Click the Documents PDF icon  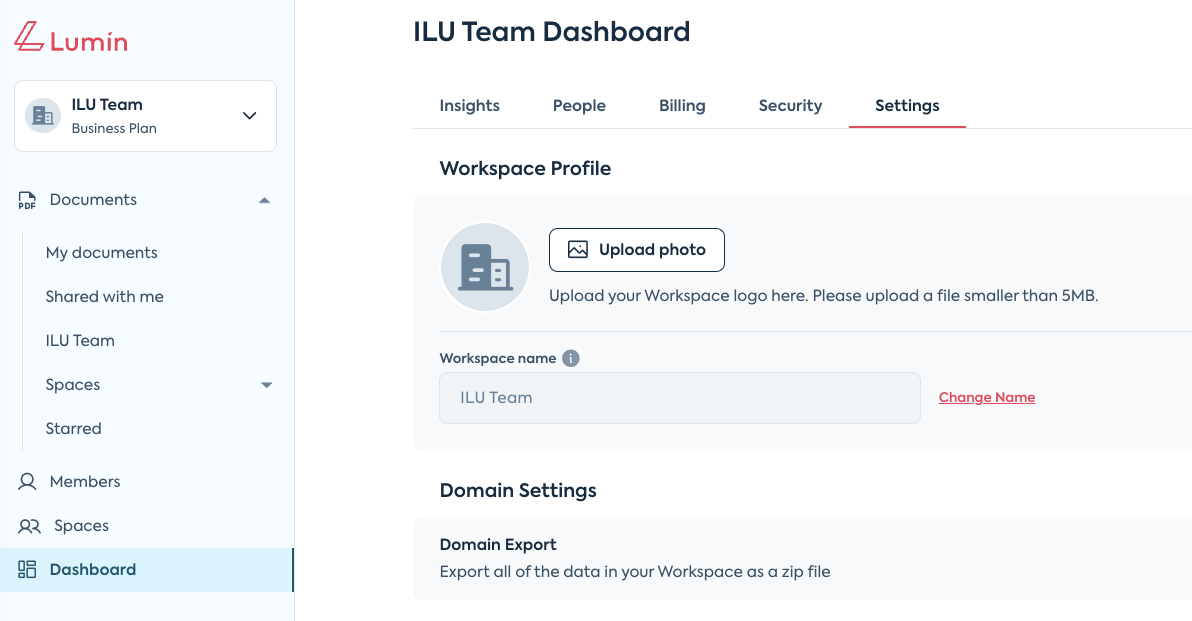[27, 200]
